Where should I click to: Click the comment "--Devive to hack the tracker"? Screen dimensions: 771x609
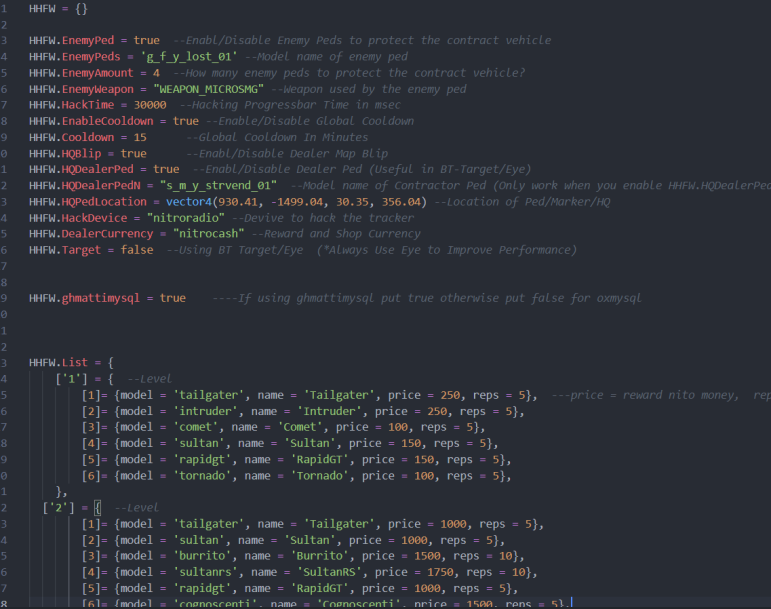[x=323, y=218]
